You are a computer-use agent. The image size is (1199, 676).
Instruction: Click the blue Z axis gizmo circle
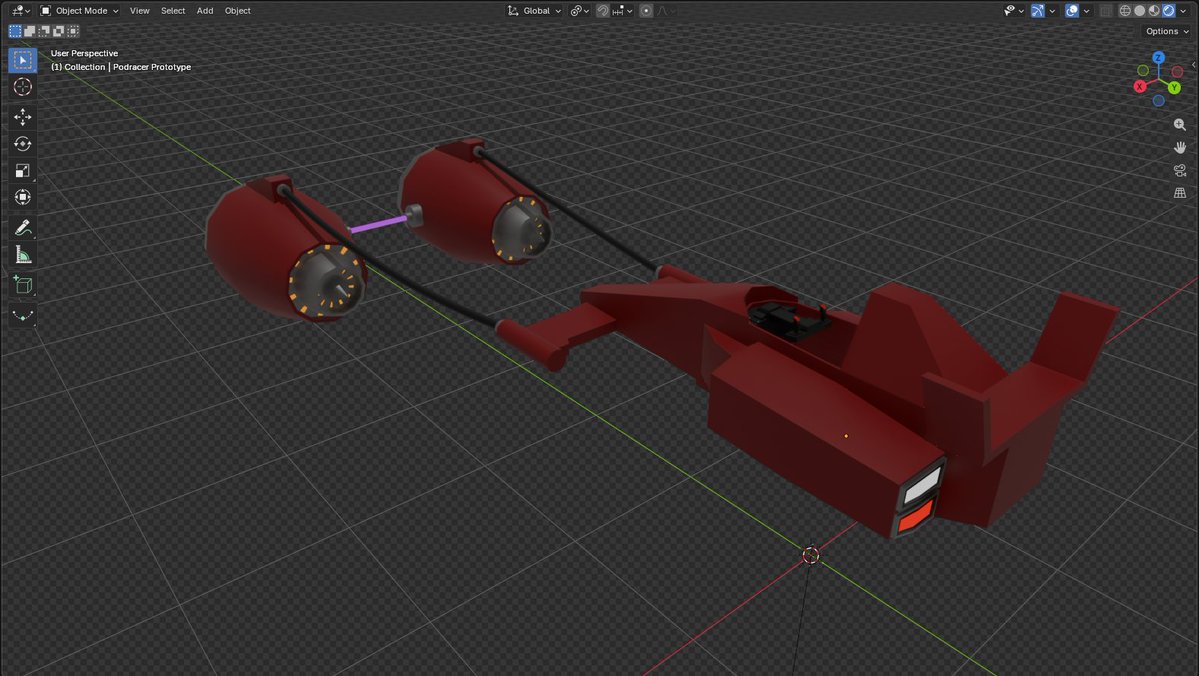[x=1158, y=58]
